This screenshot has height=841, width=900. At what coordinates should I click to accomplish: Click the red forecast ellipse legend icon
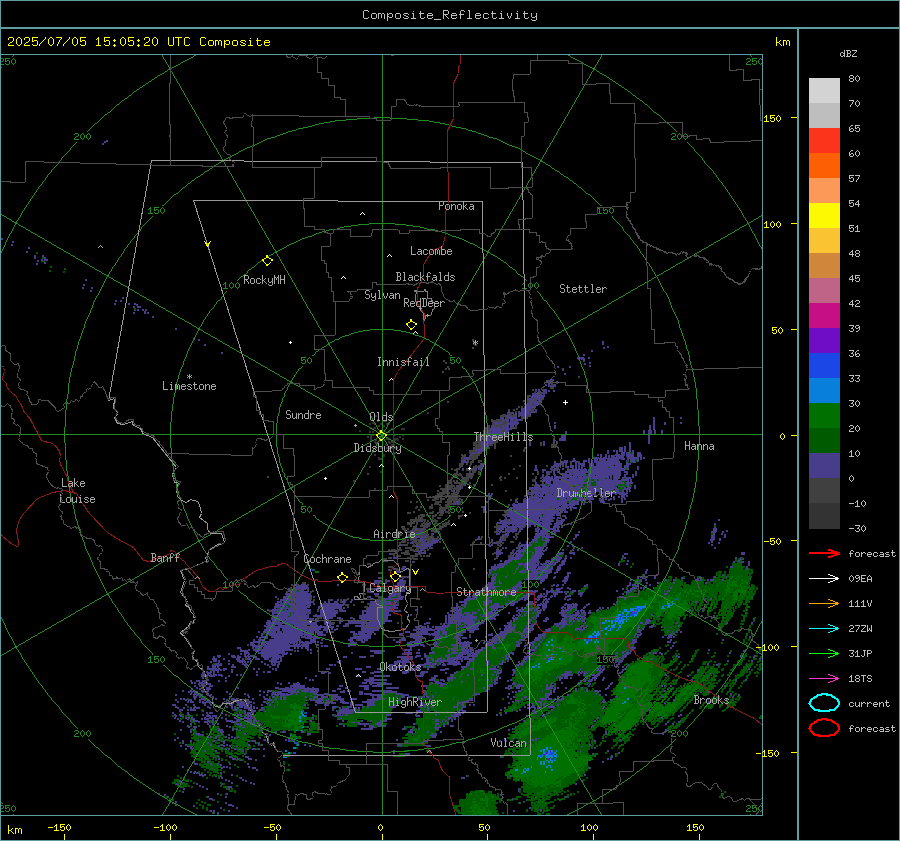click(824, 728)
